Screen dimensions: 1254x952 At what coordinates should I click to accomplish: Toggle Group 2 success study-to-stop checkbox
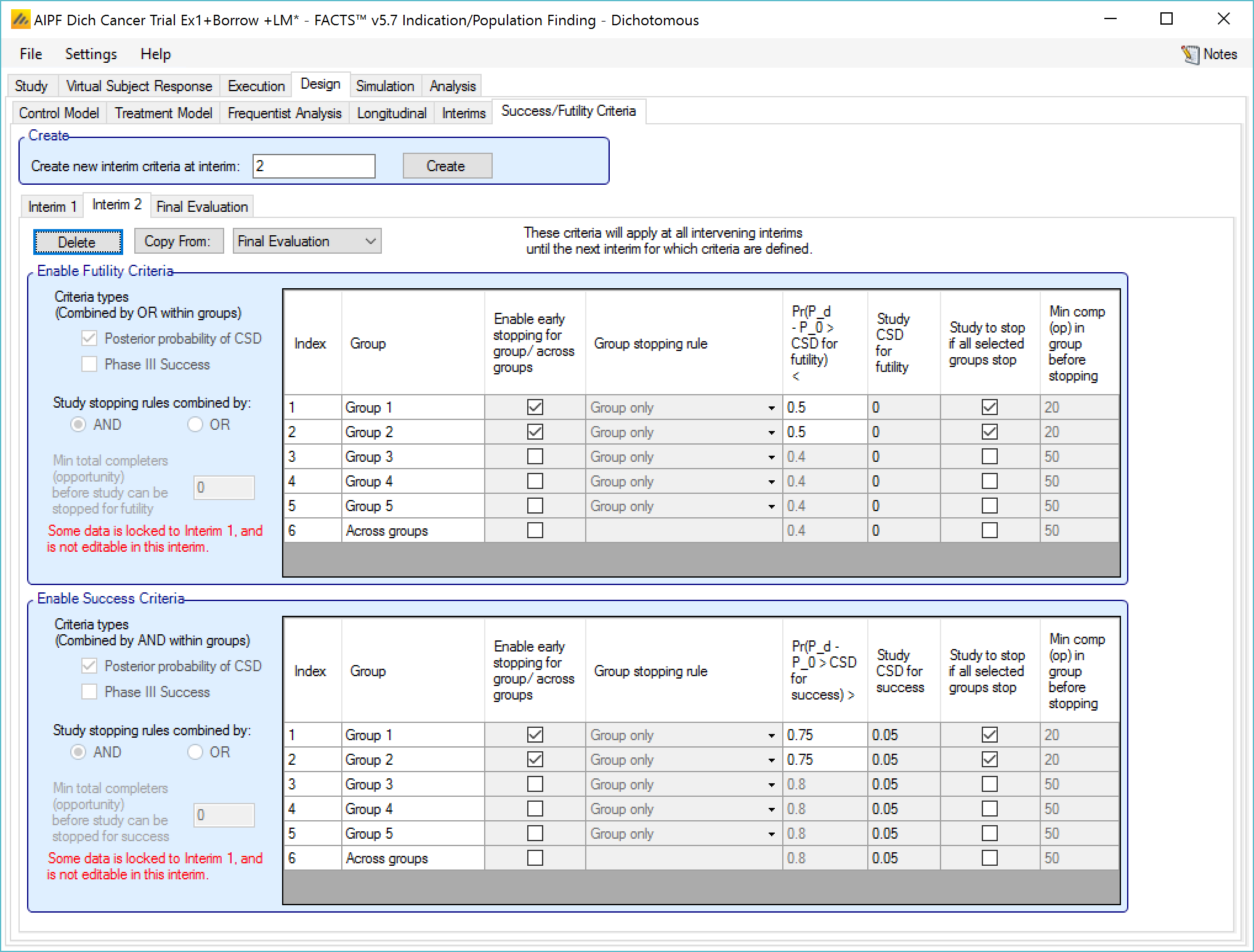click(989, 759)
